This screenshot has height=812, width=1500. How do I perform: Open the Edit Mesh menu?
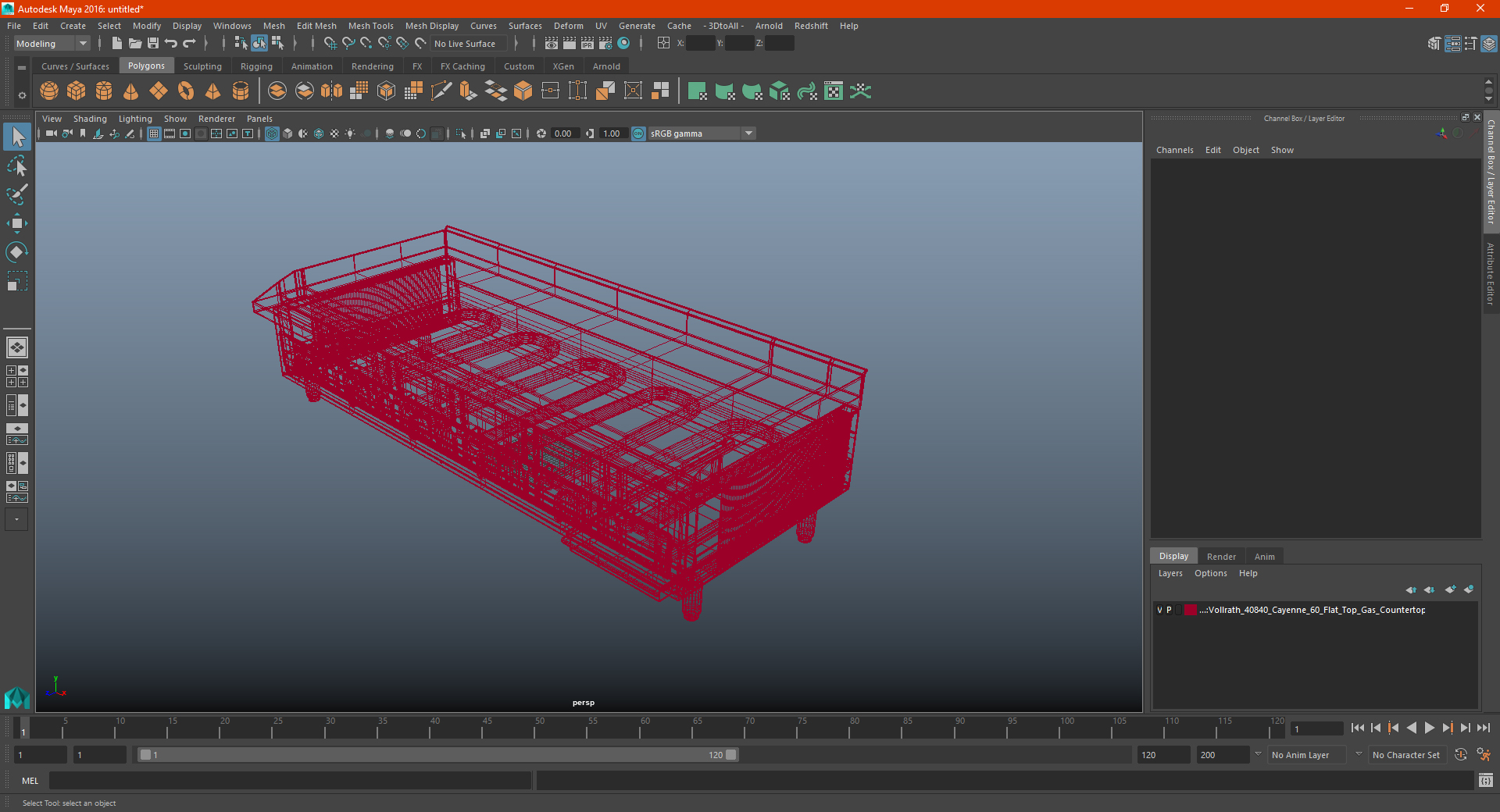[316, 26]
